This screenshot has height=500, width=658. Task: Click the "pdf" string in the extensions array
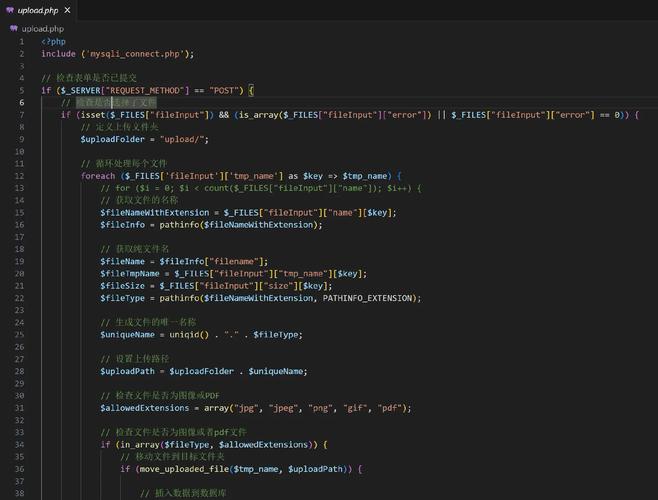pos(391,407)
